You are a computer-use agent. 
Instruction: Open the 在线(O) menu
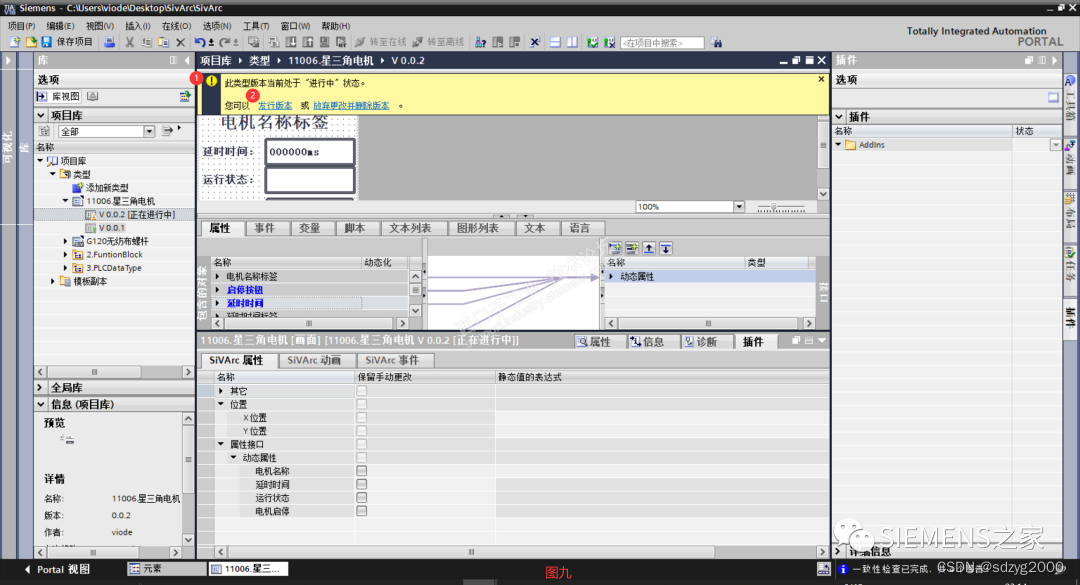[x=176, y=25]
